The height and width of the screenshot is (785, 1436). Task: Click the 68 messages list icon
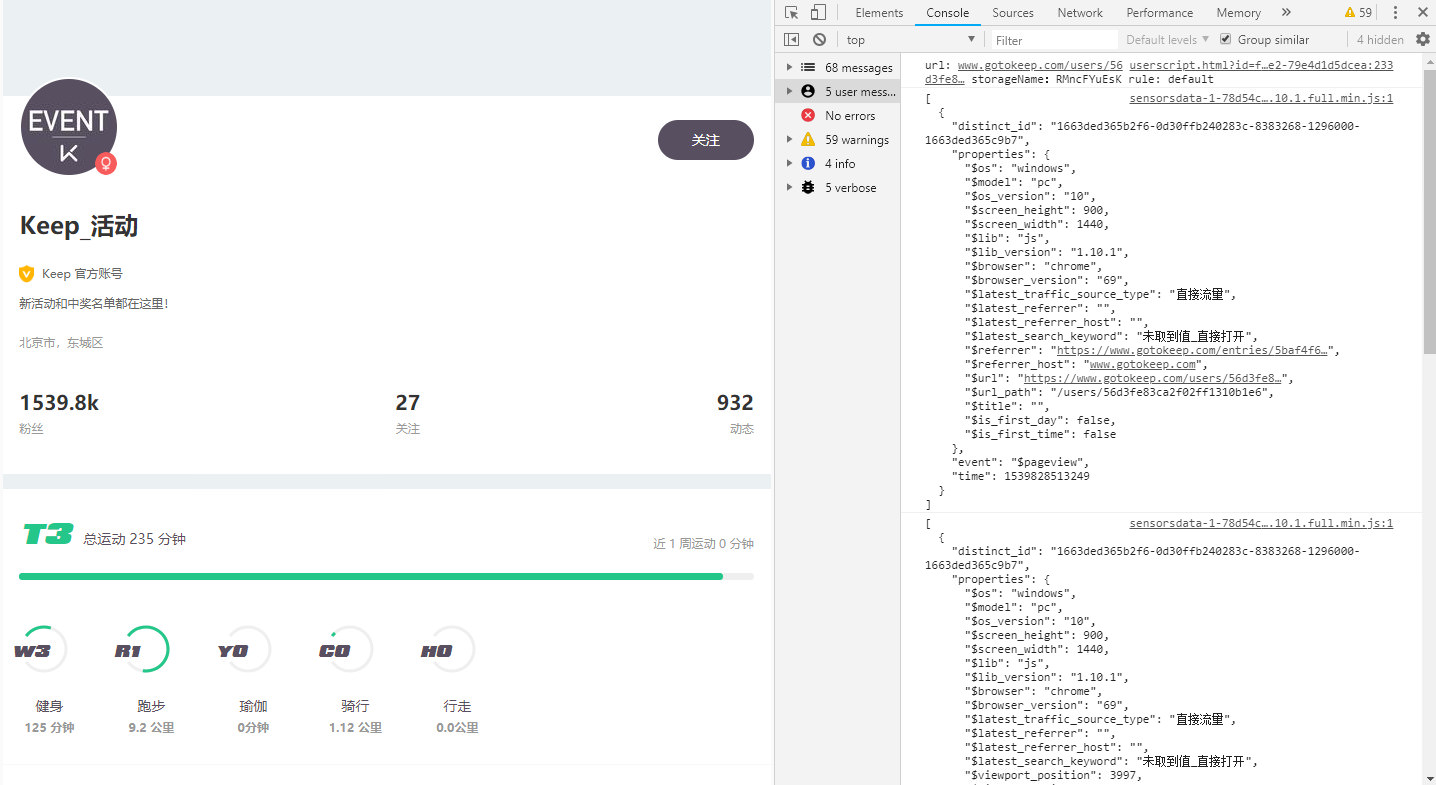coord(808,68)
